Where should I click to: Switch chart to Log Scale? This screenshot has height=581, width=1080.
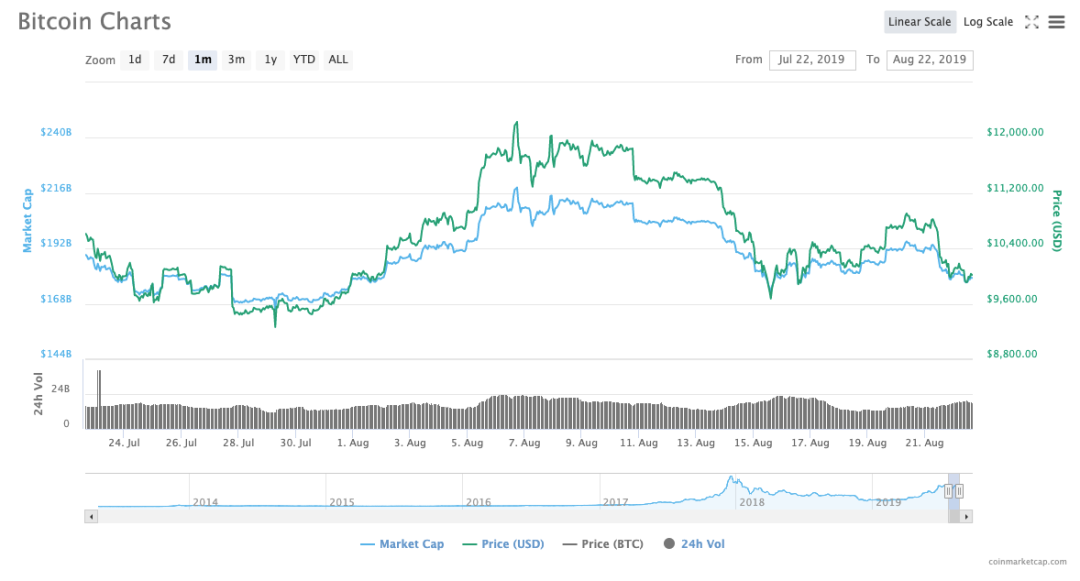pos(988,22)
